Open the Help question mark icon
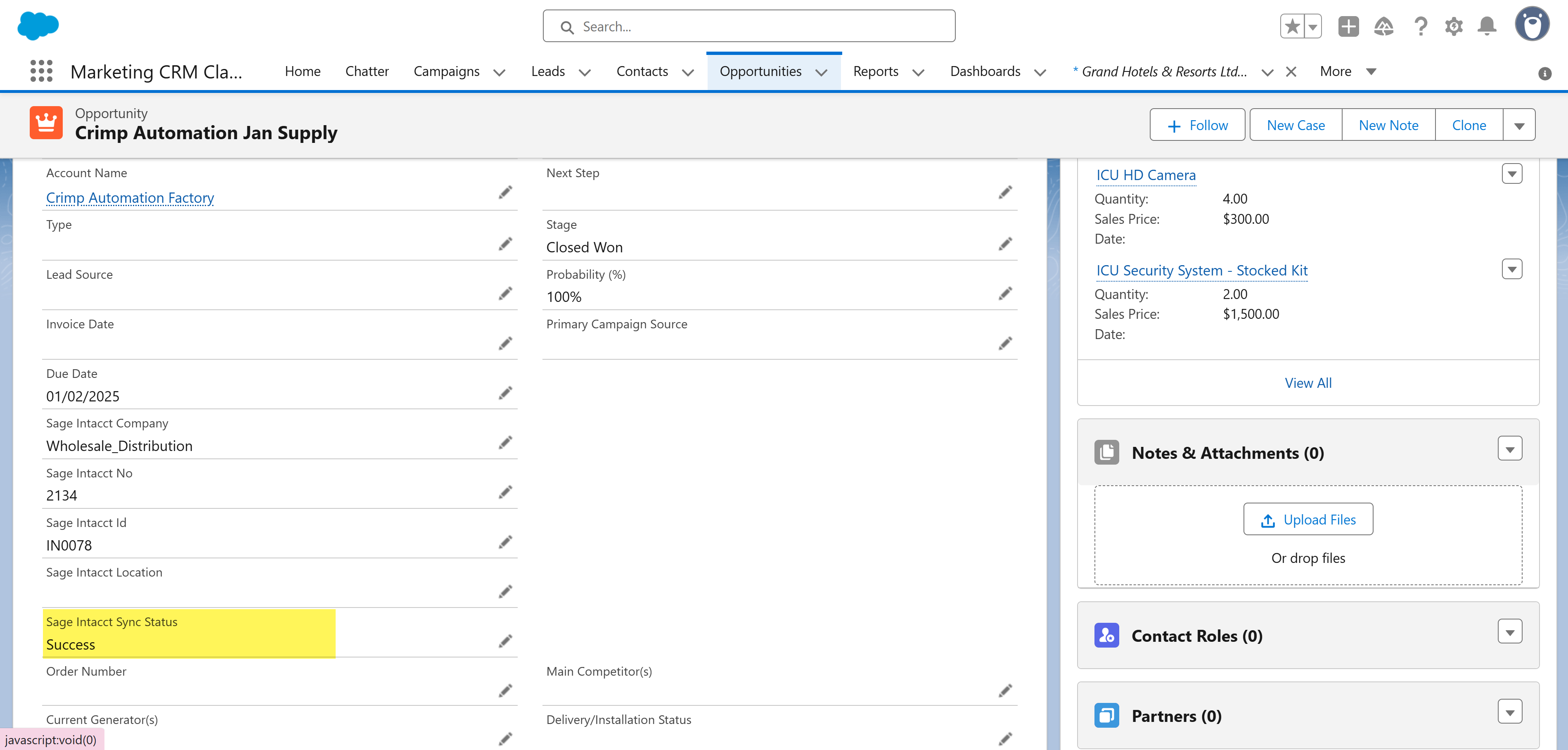 tap(1420, 26)
